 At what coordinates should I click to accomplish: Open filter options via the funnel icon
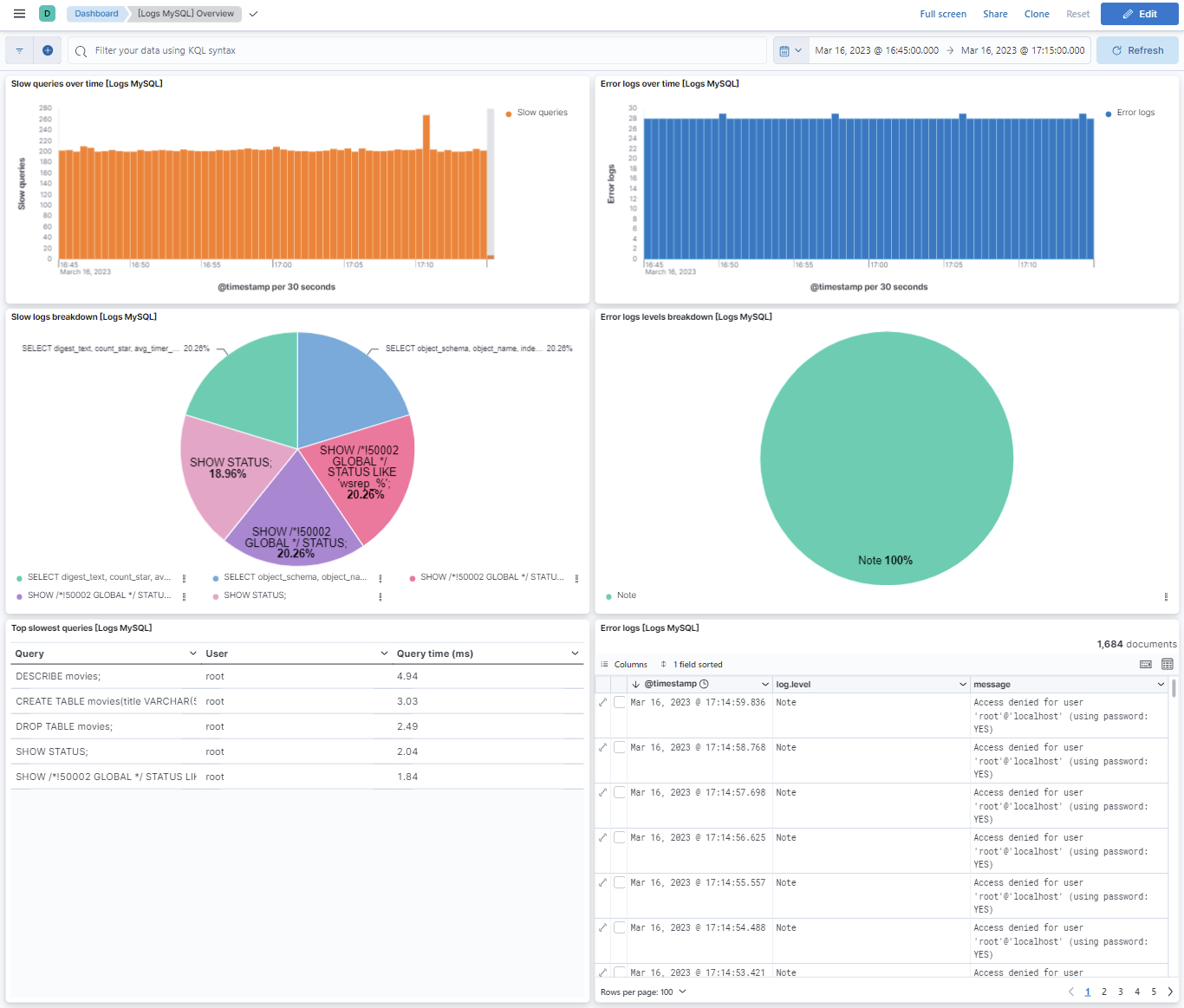coord(18,49)
